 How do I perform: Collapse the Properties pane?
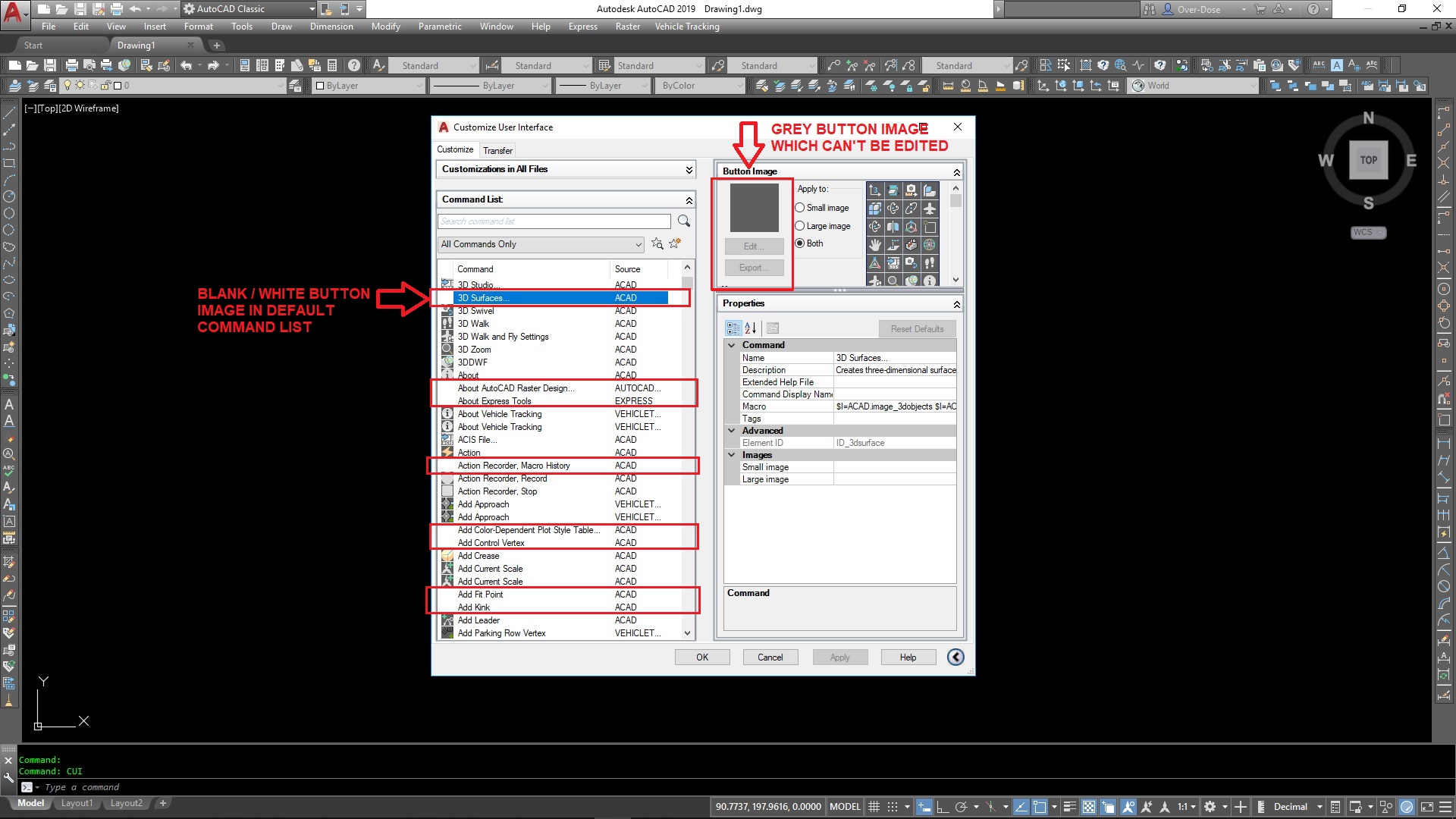click(956, 304)
